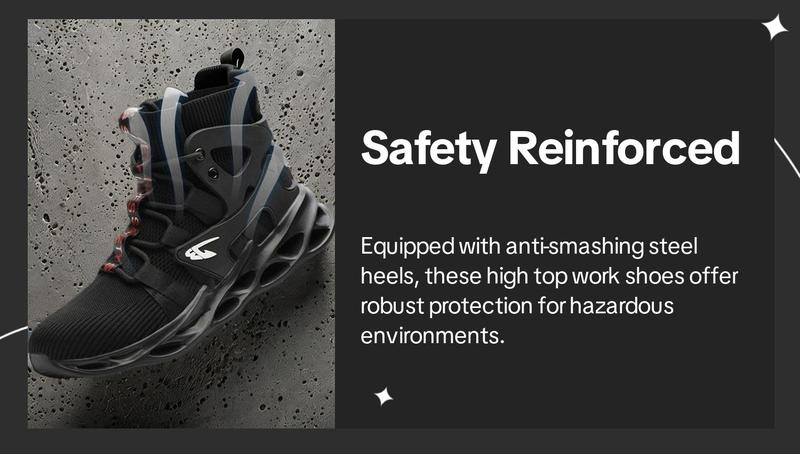
Task: Click the phrase "anti-smashing steel" in the description
Action: [601, 247]
